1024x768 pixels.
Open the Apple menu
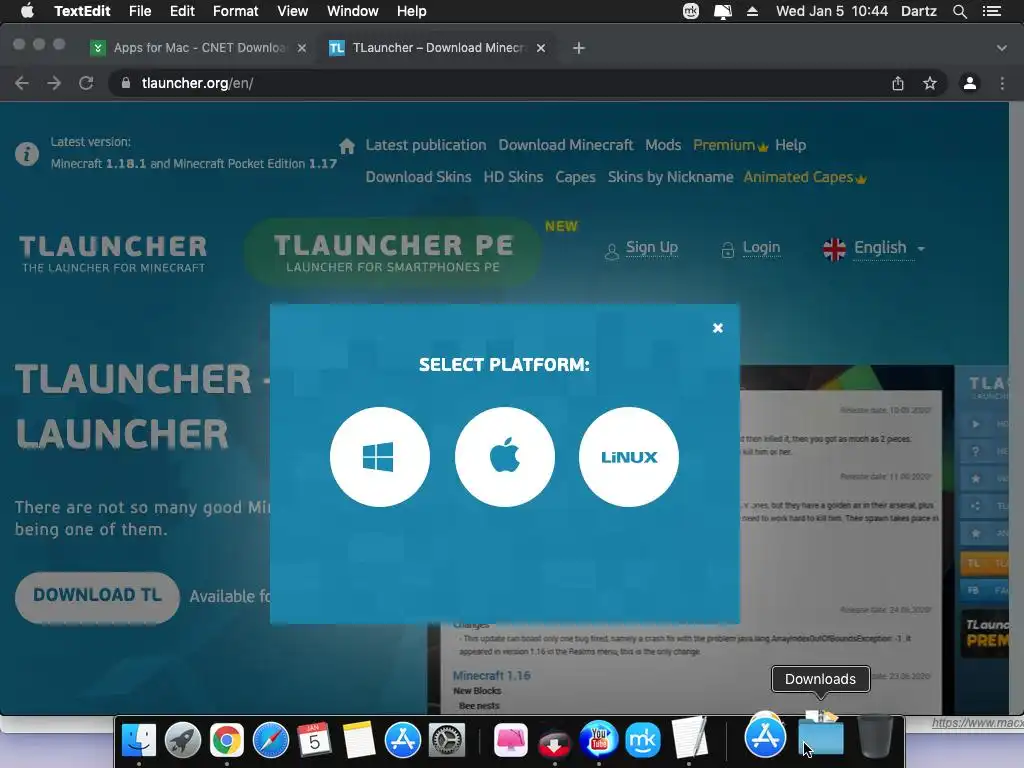coord(27,11)
